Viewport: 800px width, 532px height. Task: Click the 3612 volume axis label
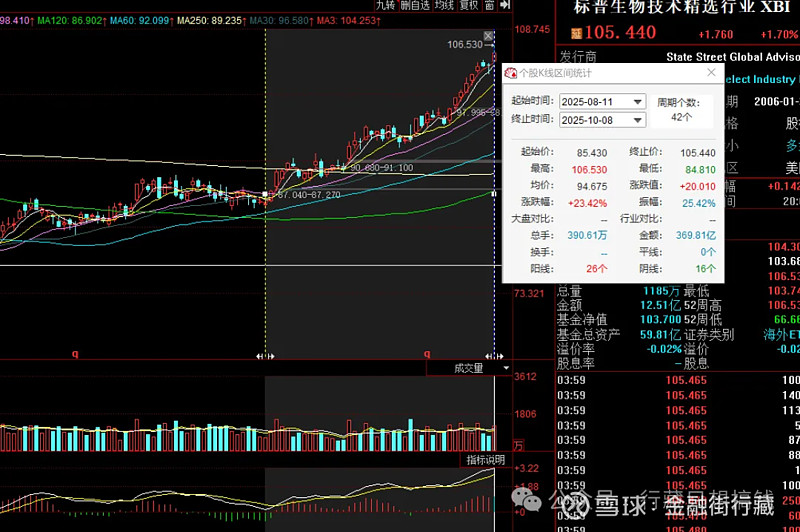(525, 377)
